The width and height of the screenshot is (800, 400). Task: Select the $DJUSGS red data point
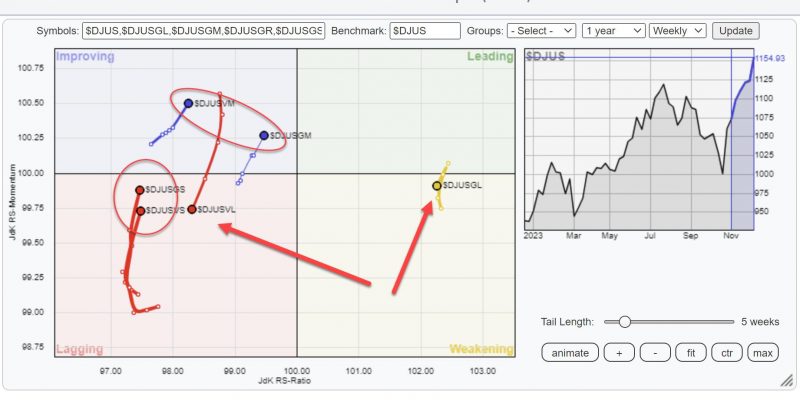(x=140, y=190)
